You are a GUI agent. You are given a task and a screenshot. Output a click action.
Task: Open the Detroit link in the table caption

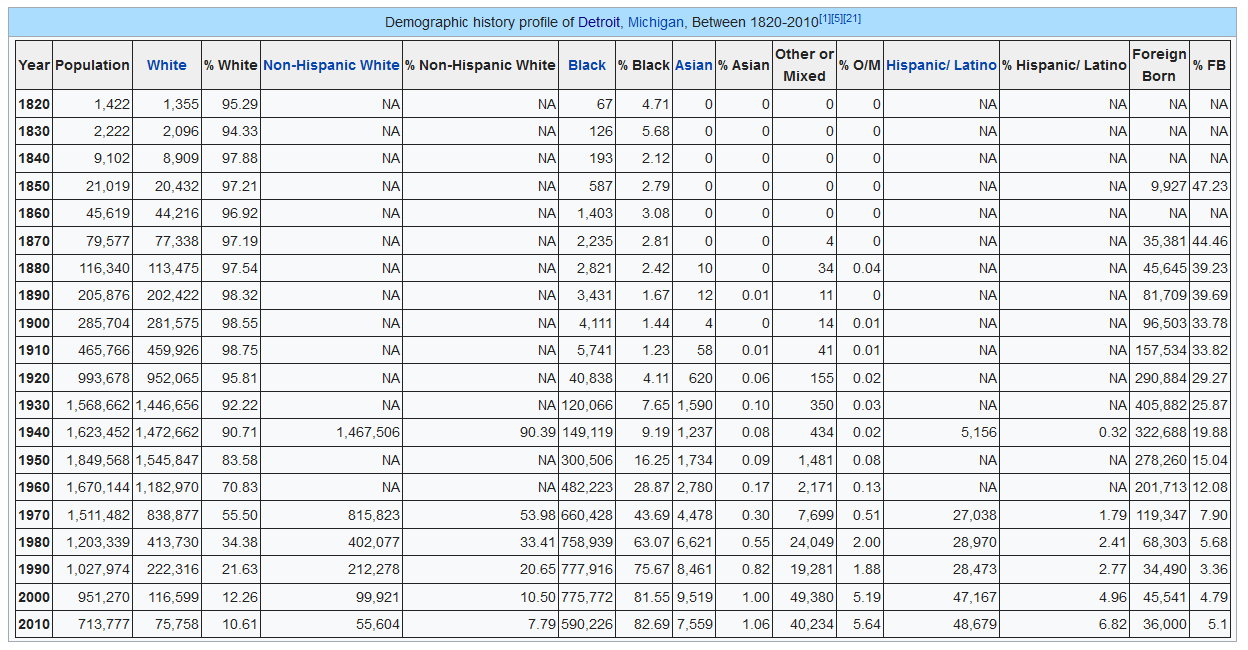click(x=599, y=22)
